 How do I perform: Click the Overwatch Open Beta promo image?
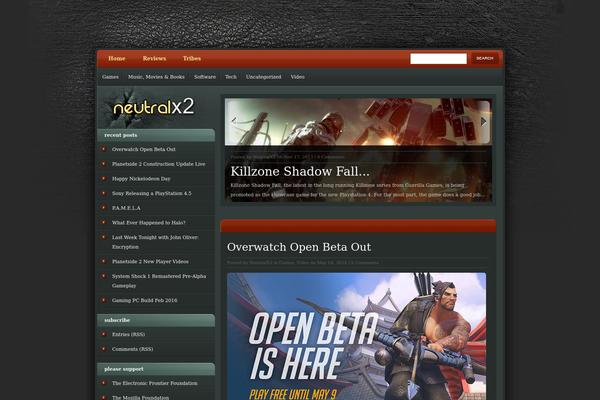tap(357, 336)
